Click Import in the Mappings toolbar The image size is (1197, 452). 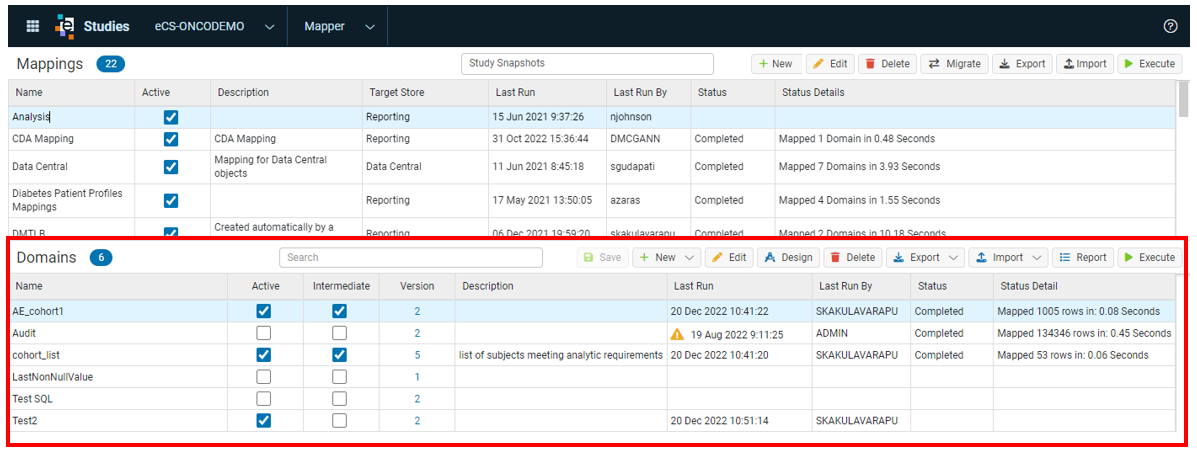[1085, 64]
